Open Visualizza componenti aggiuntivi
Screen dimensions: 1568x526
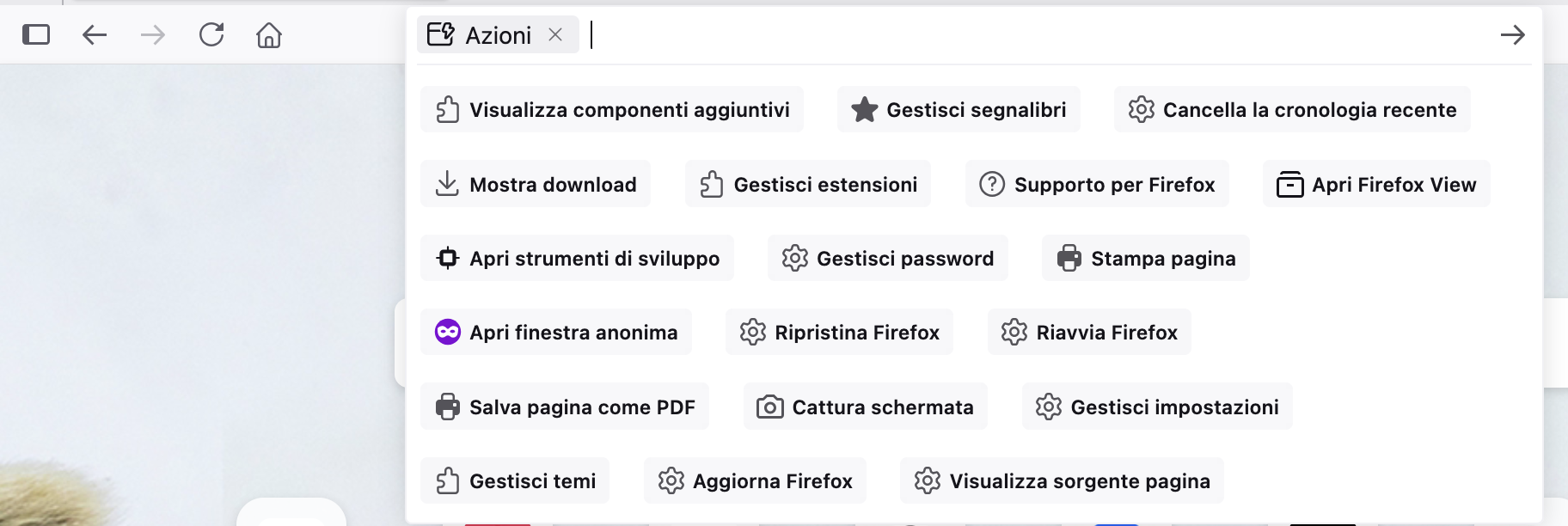point(612,110)
